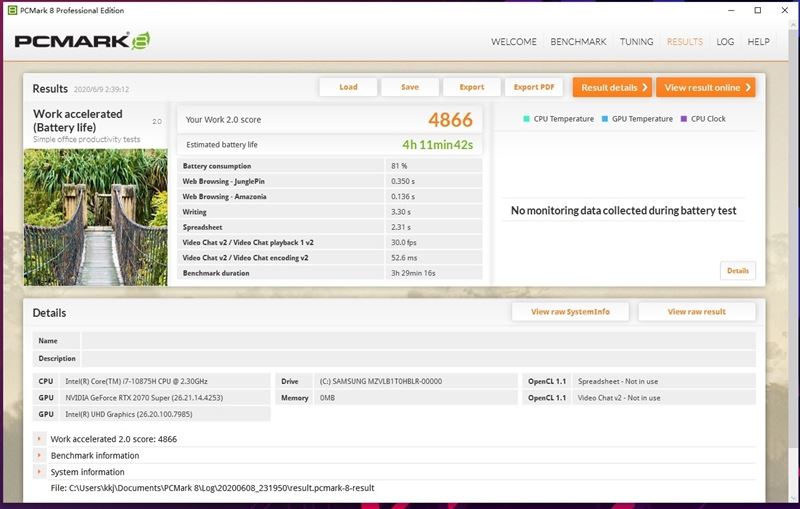The width and height of the screenshot is (800, 509).
Task: Toggle GPU Temperature legend swatch
Action: [605, 119]
